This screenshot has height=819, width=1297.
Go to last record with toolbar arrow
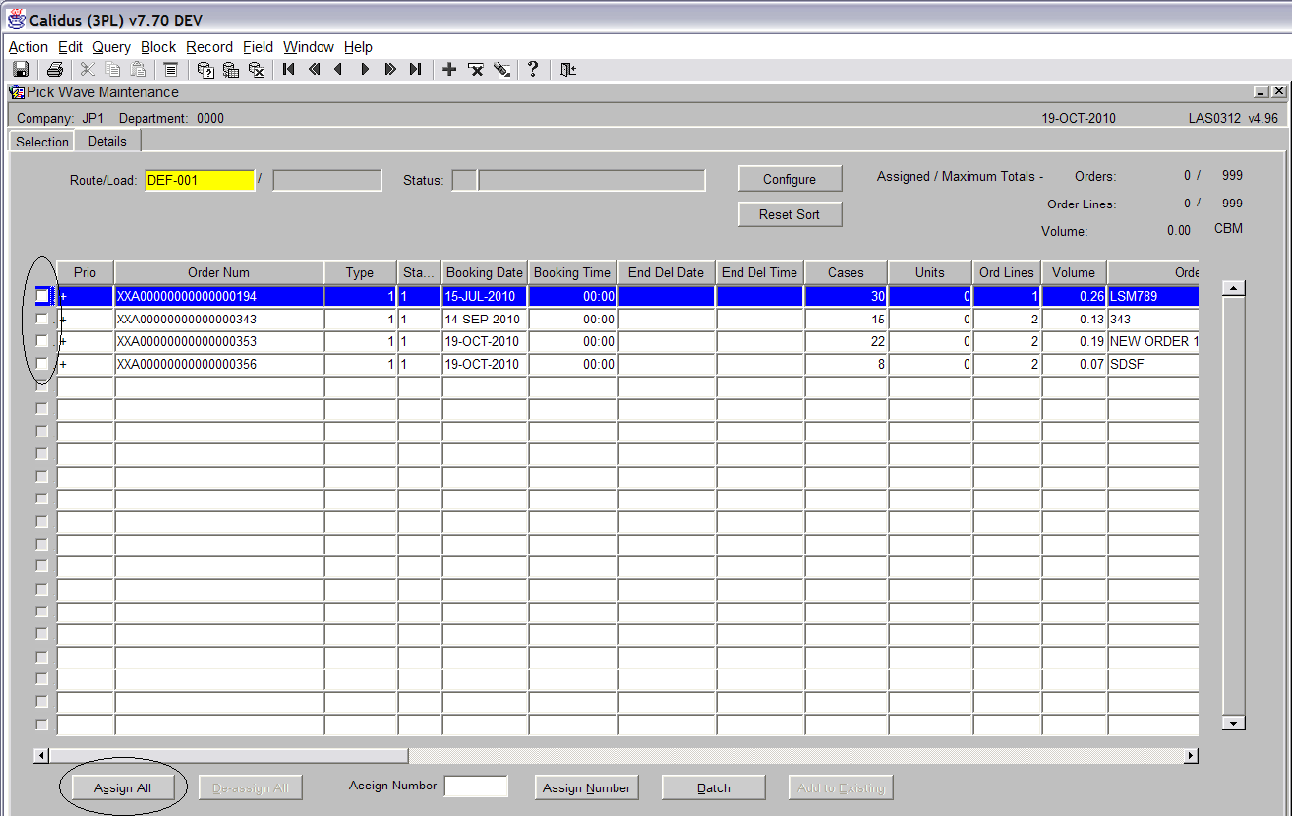[x=415, y=69]
